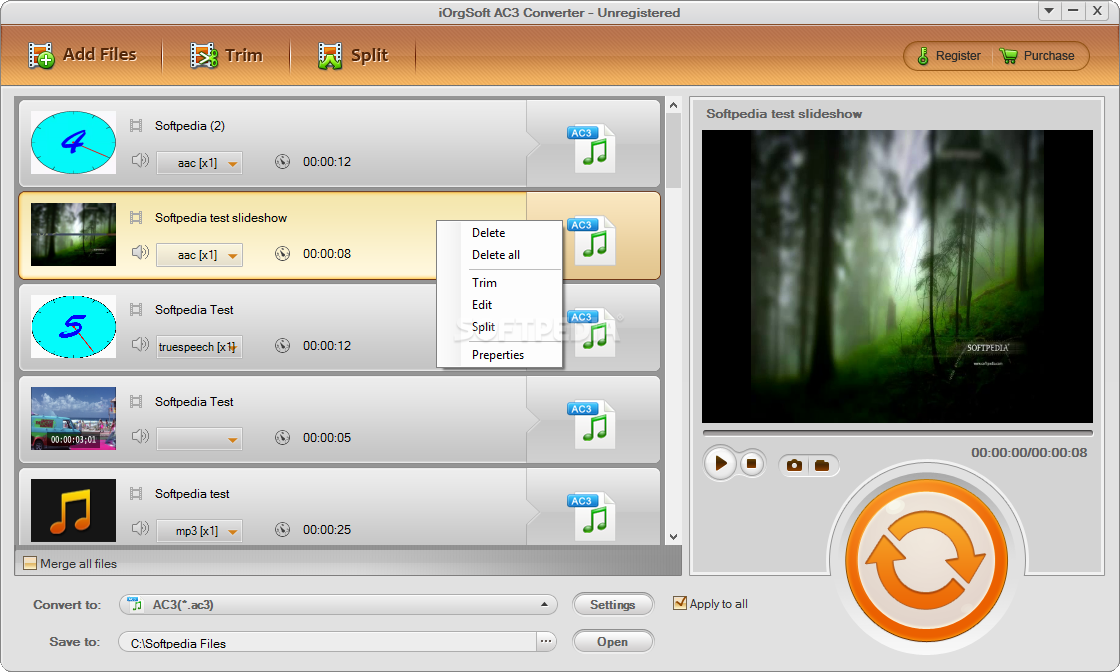The height and width of the screenshot is (672, 1120).
Task: Uncheck Apply to all checkbox
Action: pos(680,603)
